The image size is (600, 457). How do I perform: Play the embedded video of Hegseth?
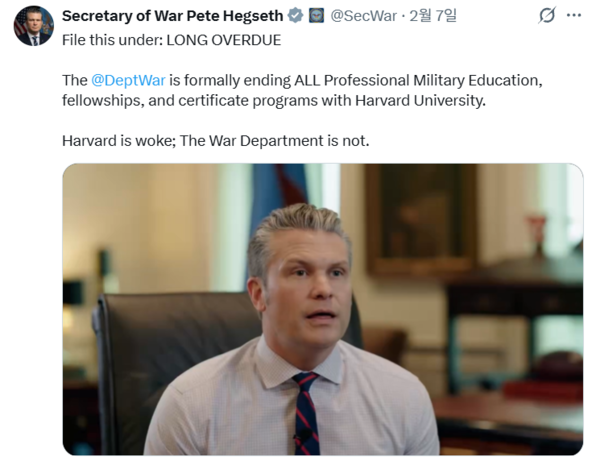(323, 309)
